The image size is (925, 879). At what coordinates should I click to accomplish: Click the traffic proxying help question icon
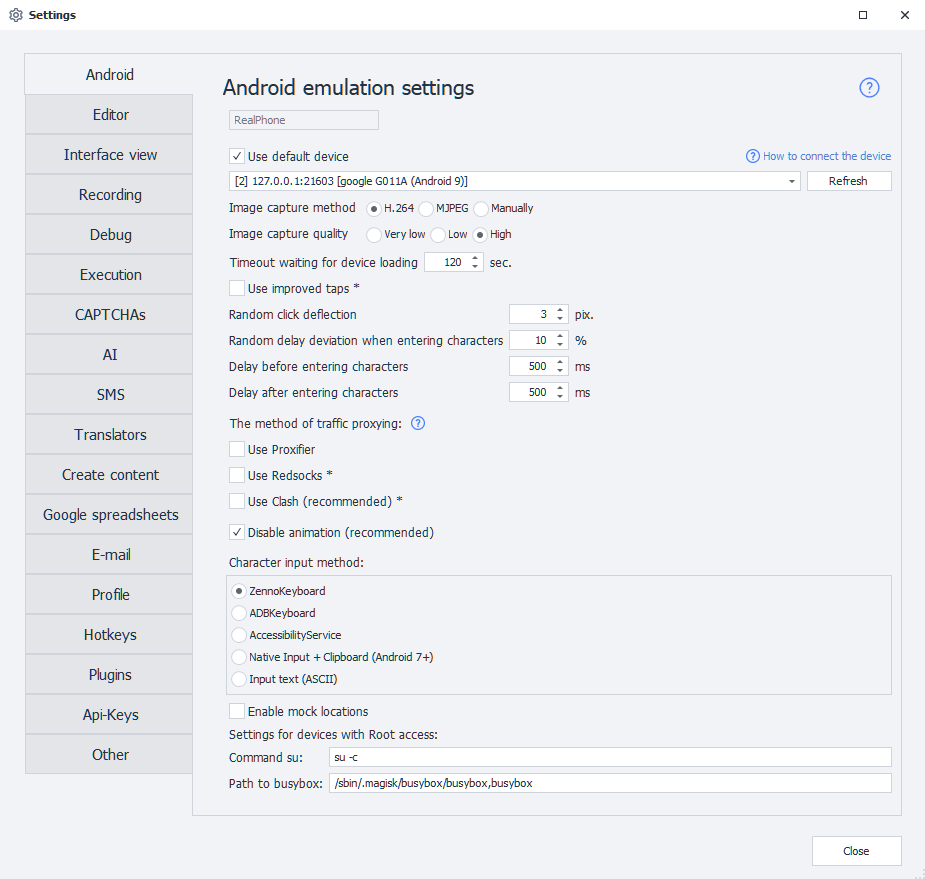(418, 423)
